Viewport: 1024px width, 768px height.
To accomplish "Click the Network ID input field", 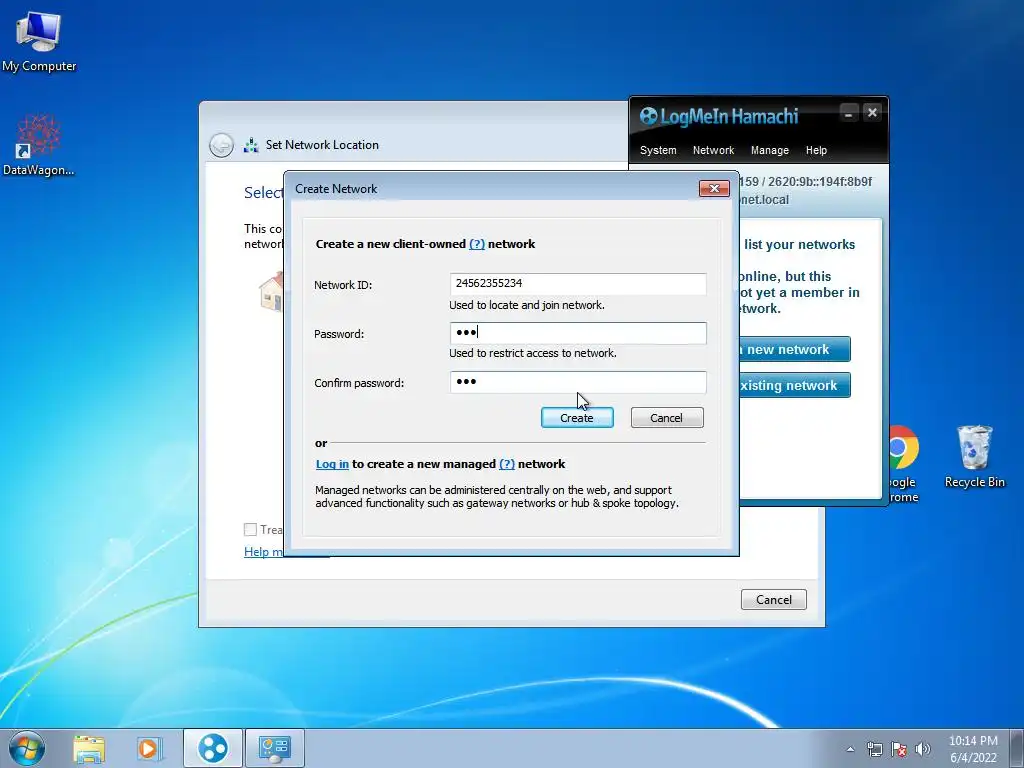I will coord(578,283).
